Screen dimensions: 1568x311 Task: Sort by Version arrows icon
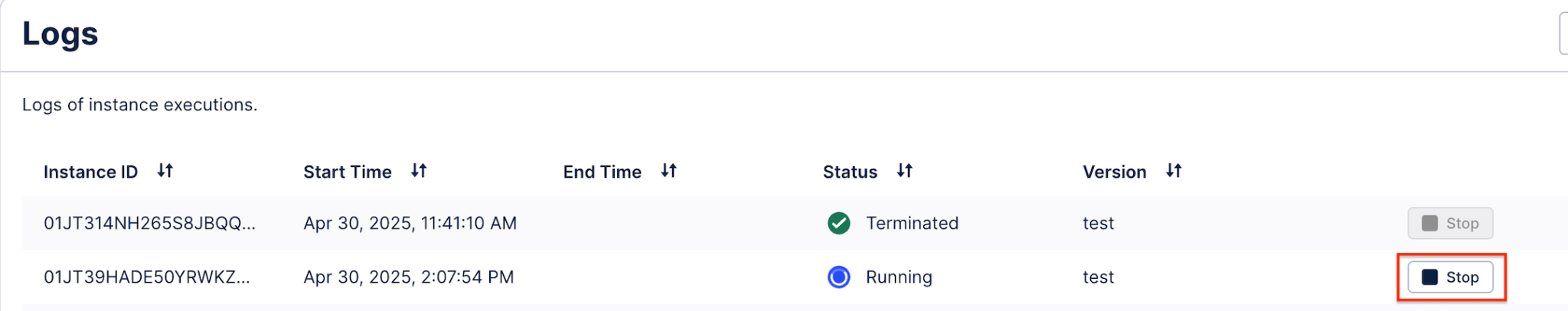[x=1174, y=171]
